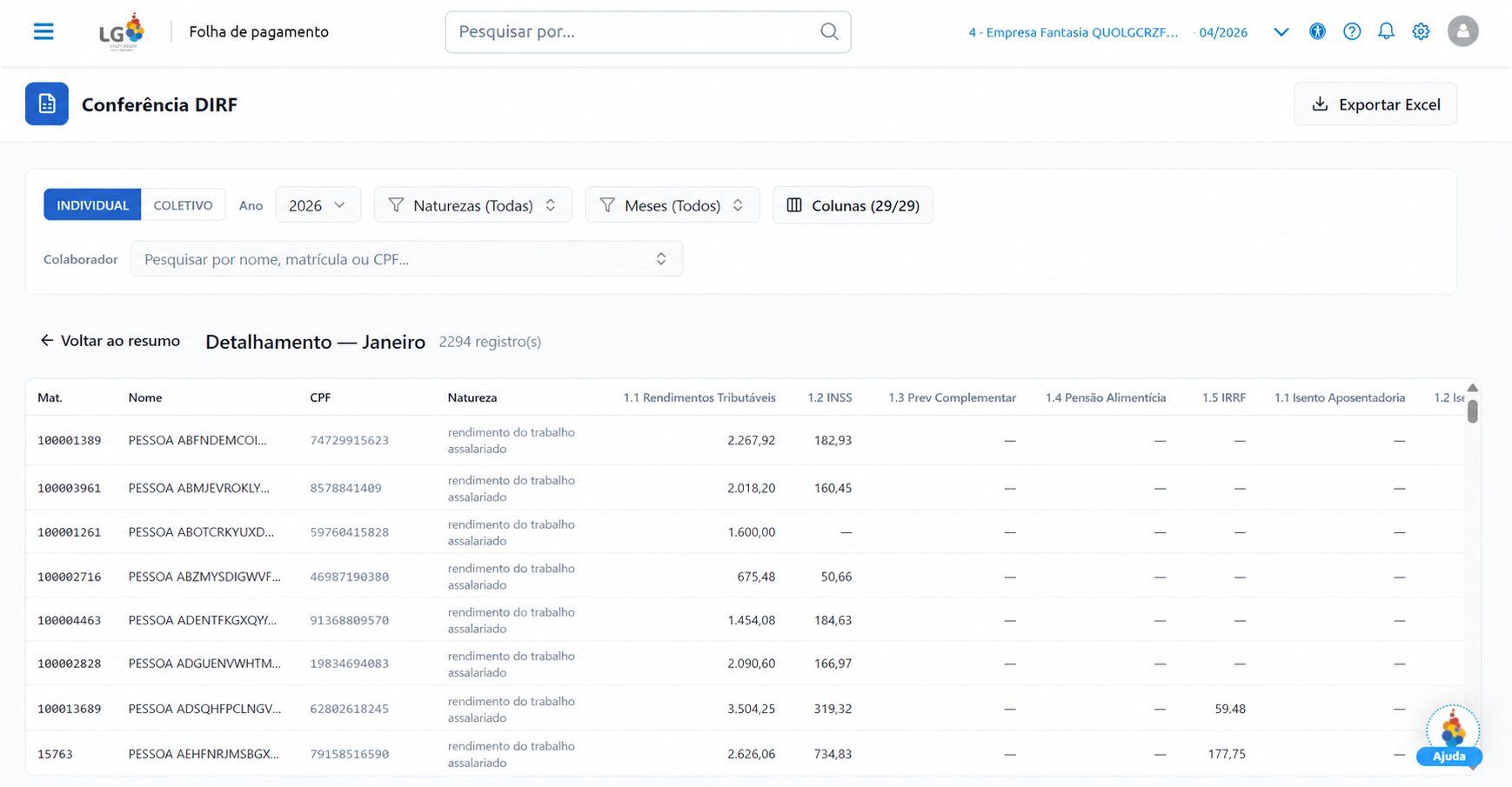The height and width of the screenshot is (787, 1512).
Task: Open the settings gear icon
Action: 1421,32
